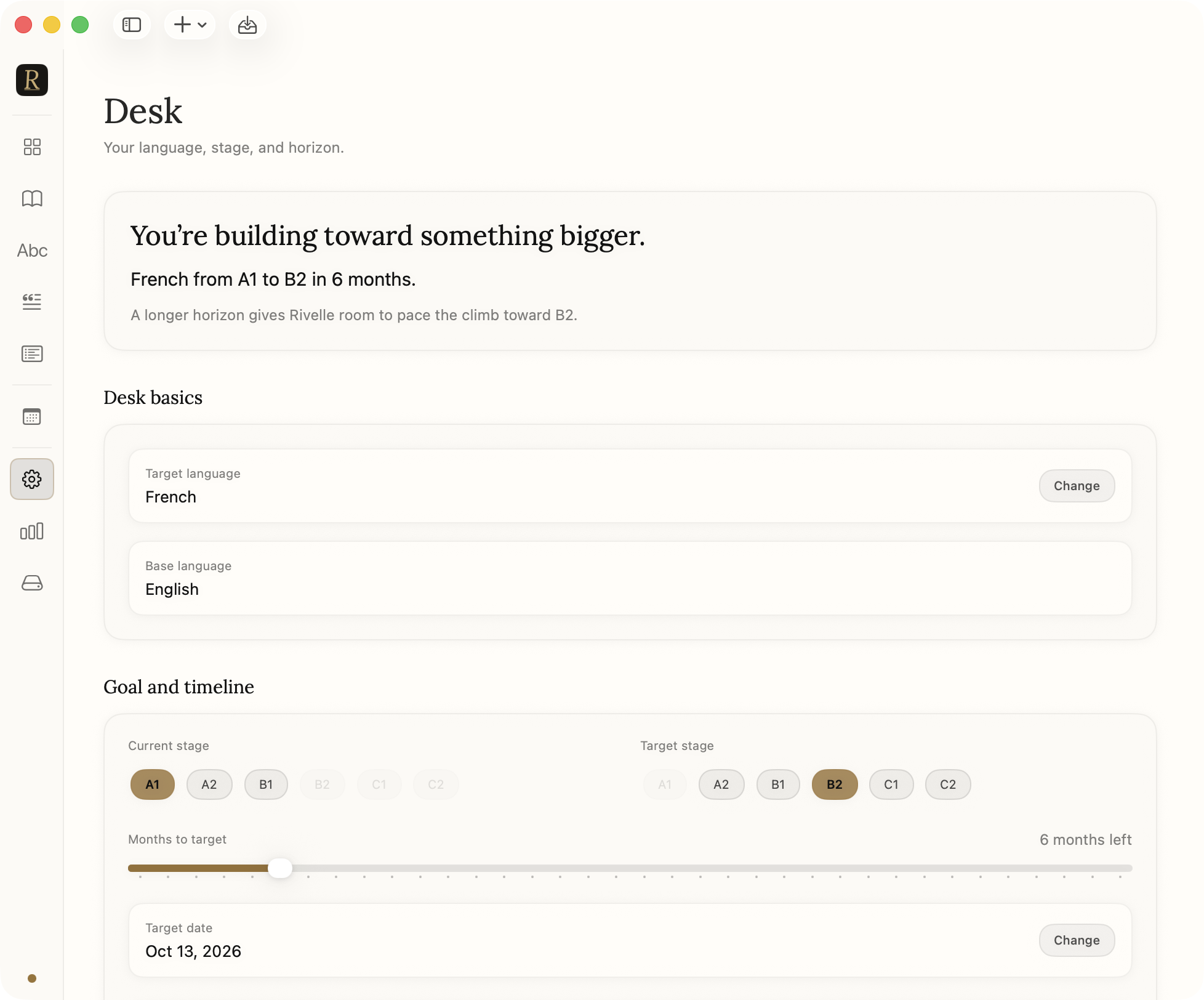Open the storage drive icon in sidebar
This screenshot has height=1000, width=1204.
point(32,583)
